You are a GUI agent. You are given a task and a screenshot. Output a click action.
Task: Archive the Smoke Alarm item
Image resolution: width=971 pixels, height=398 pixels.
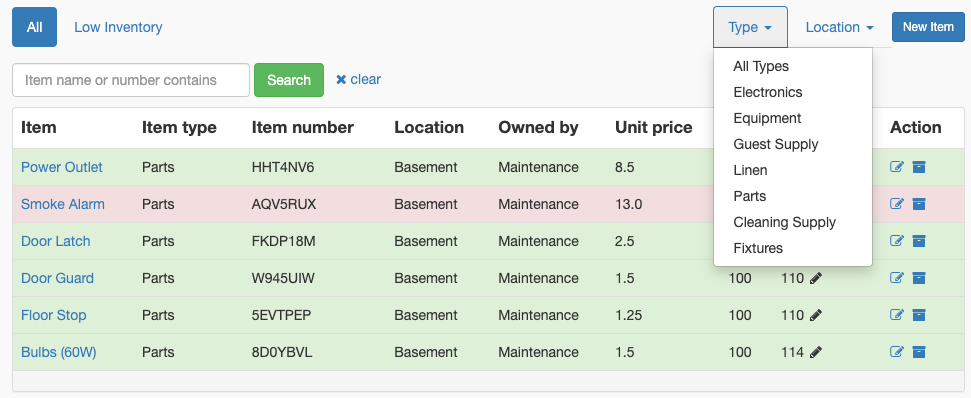(x=919, y=204)
